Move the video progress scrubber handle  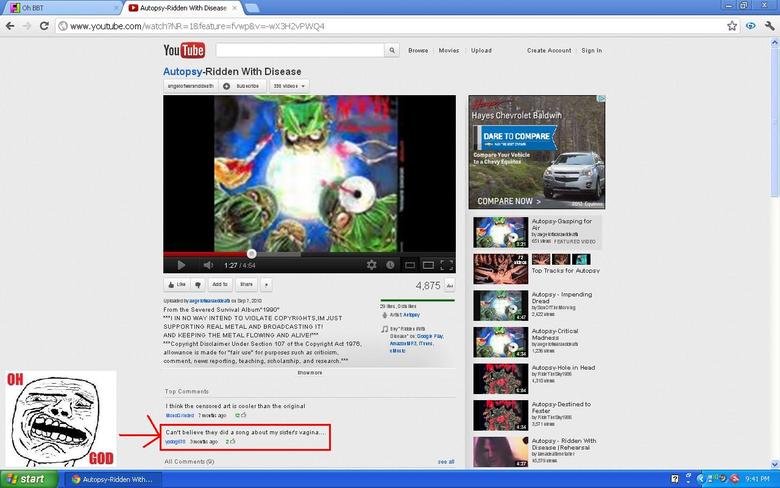252,254
